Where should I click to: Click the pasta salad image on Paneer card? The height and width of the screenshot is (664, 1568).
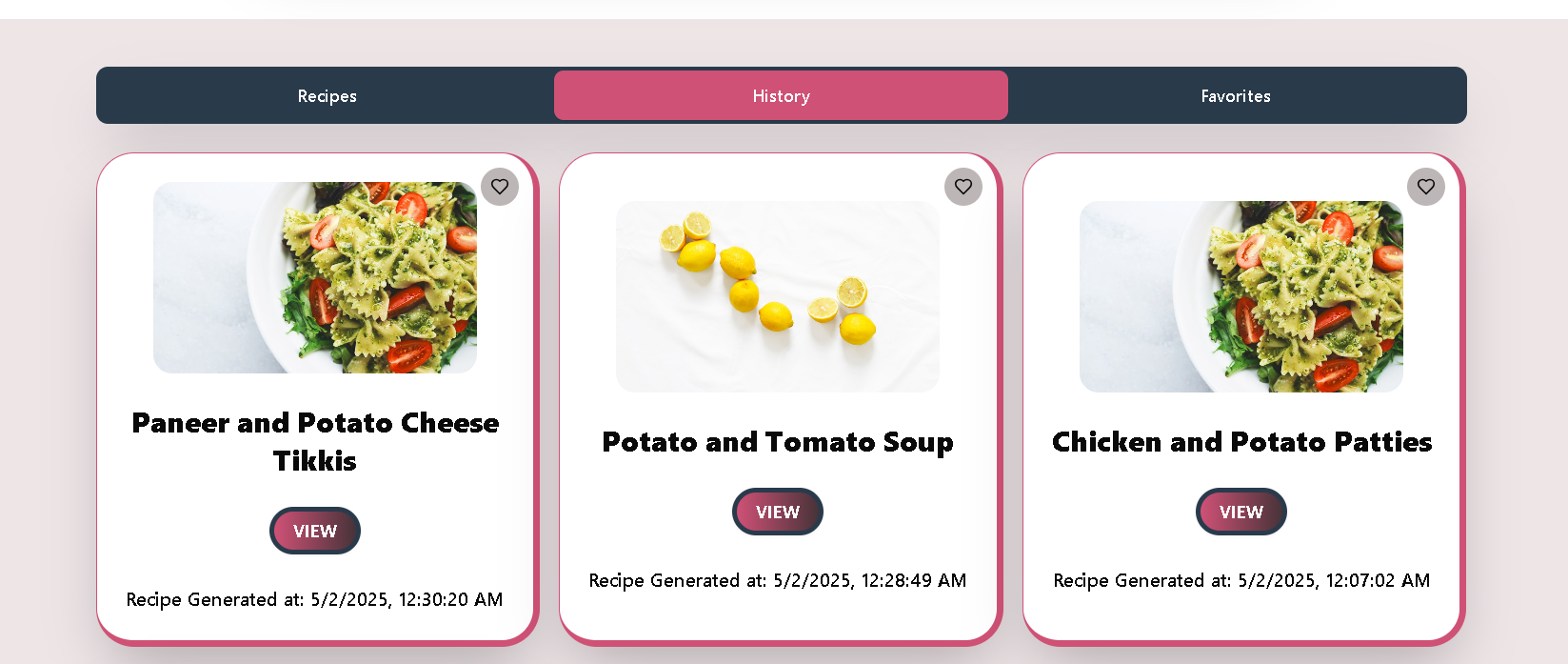click(x=315, y=277)
